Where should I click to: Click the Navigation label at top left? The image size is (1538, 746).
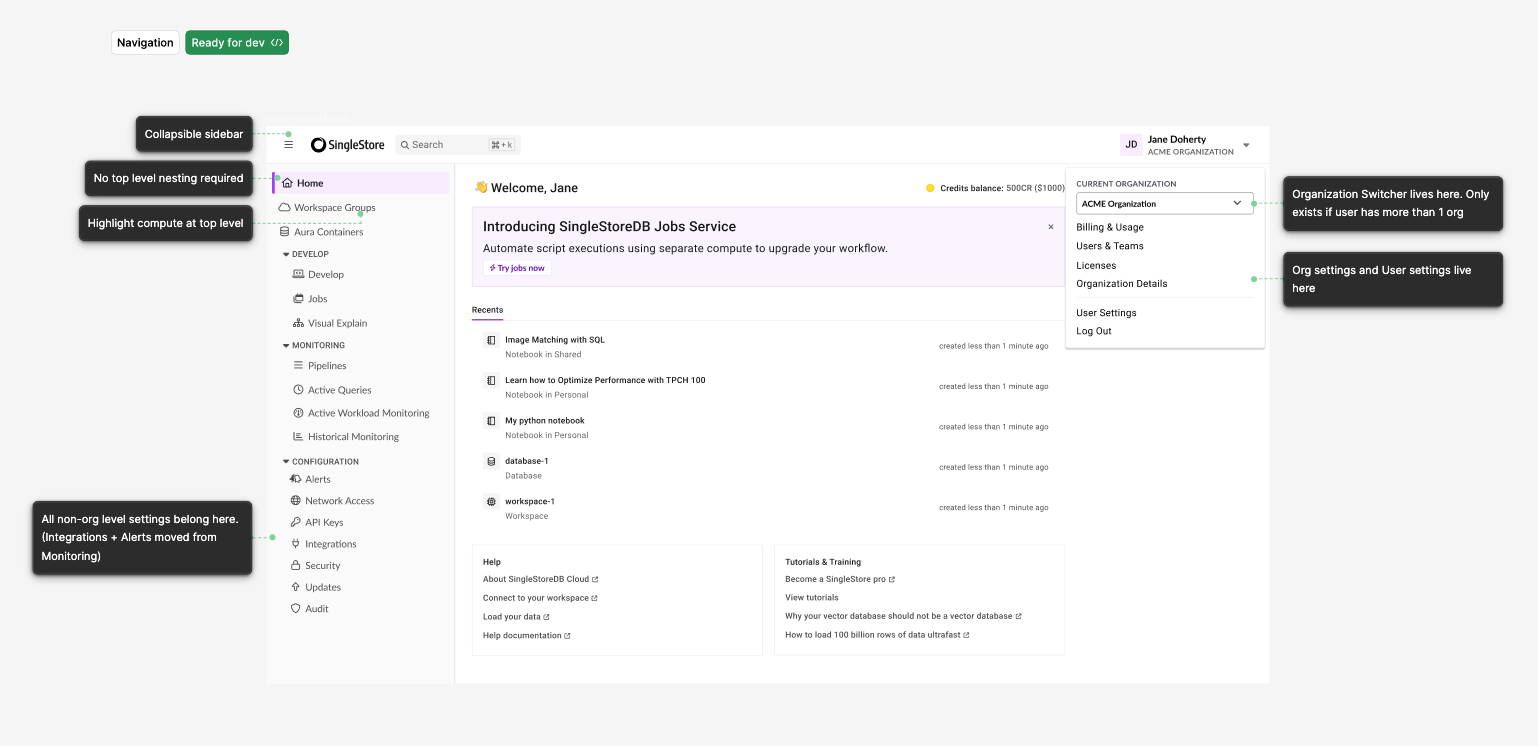pyautogui.click(x=145, y=43)
